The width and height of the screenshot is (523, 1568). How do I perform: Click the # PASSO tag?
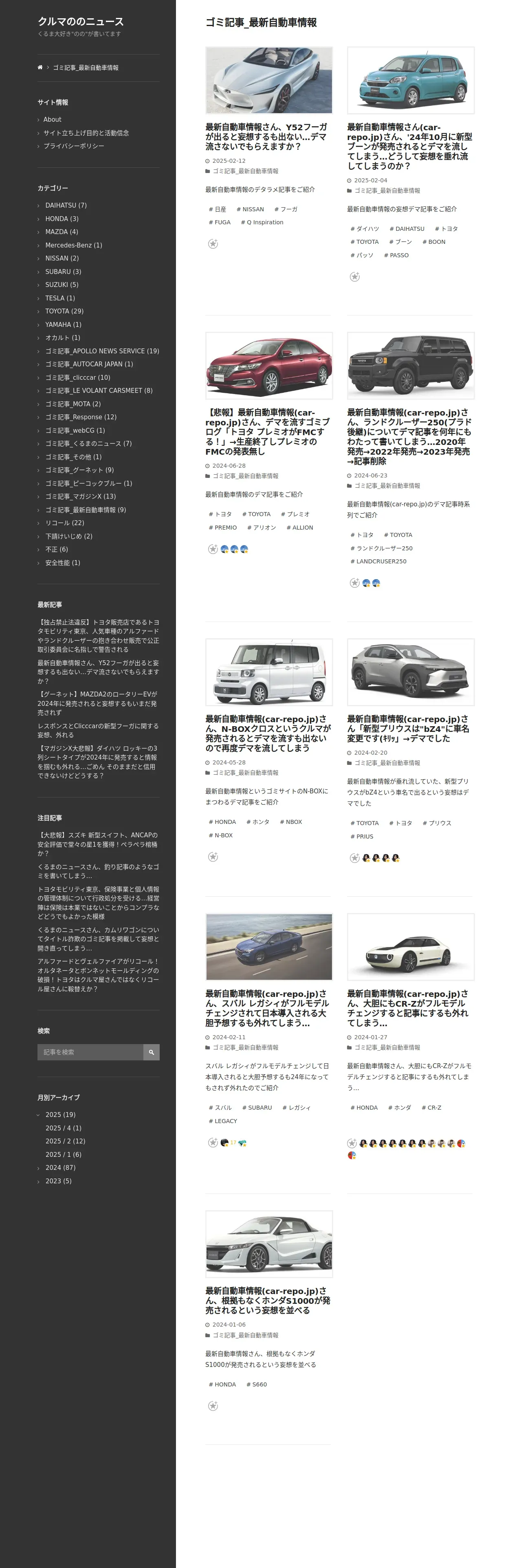point(396,256)
